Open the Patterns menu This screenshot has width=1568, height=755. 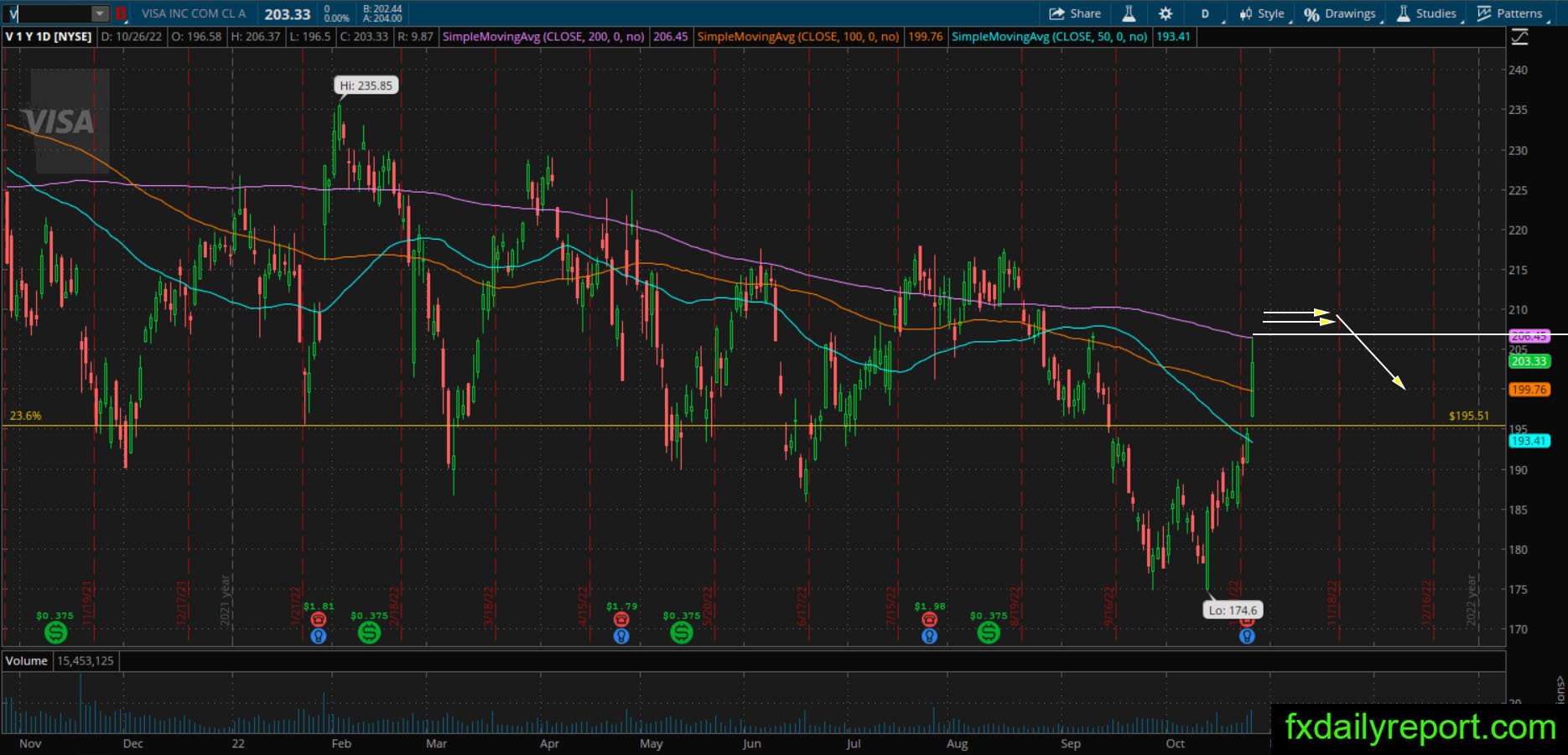1509,13
